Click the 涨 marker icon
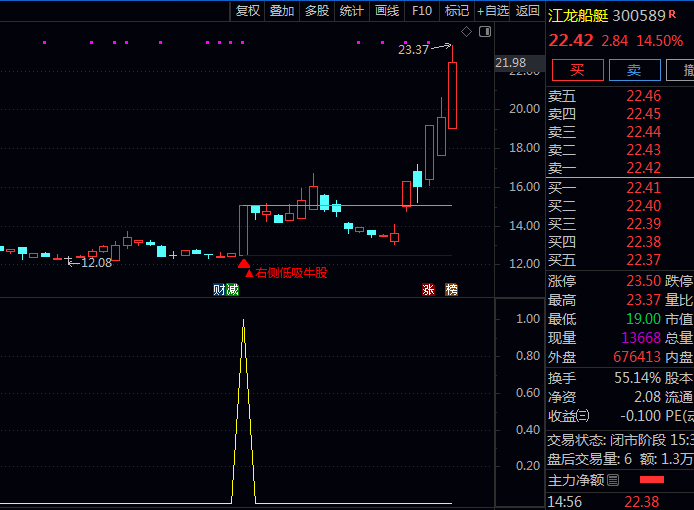The width and height of the screenshot is (694, 510). click(x=428, y=290)
